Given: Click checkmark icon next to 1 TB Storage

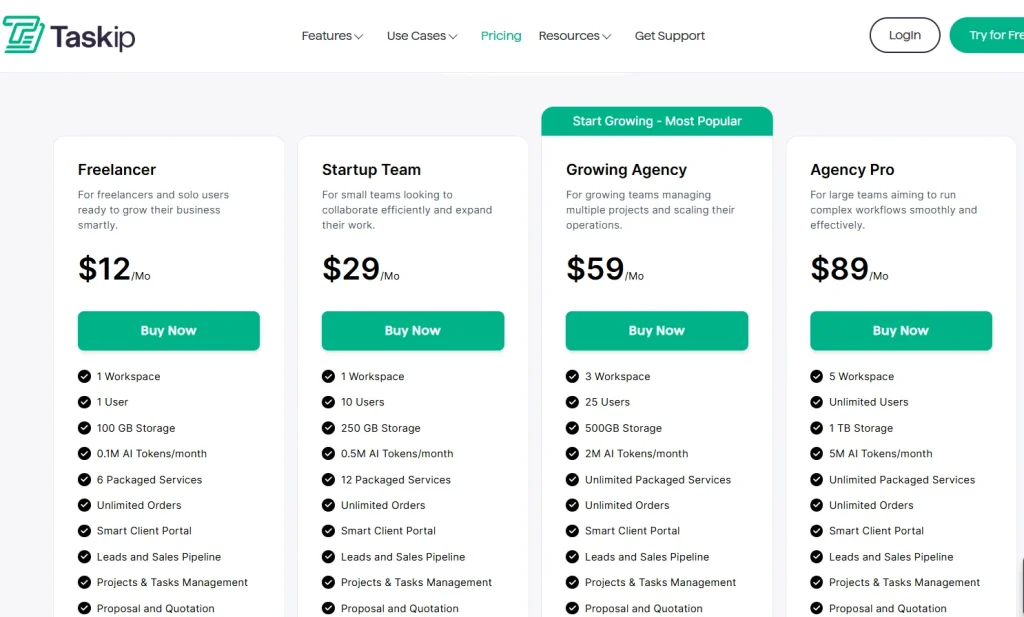Looking at the screenshot, I should point(816,428).
